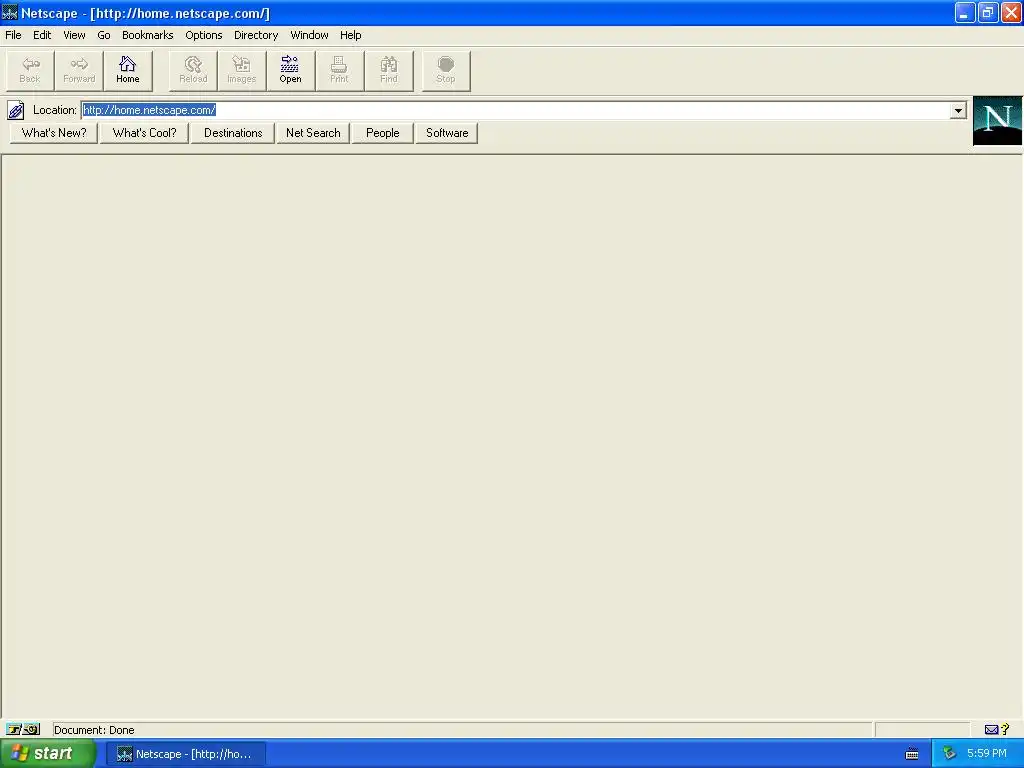
Task: Click the Software button
Action: click(447, 133)
